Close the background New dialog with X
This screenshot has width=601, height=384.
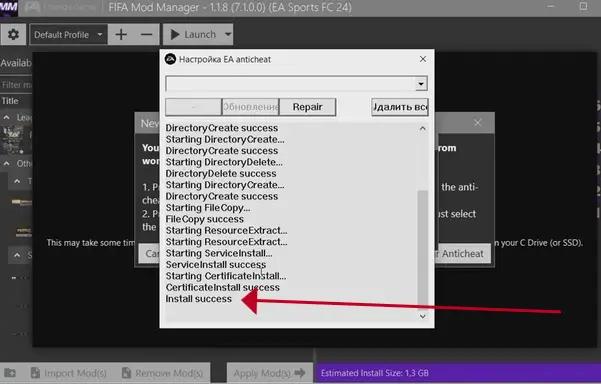point(477,123)
